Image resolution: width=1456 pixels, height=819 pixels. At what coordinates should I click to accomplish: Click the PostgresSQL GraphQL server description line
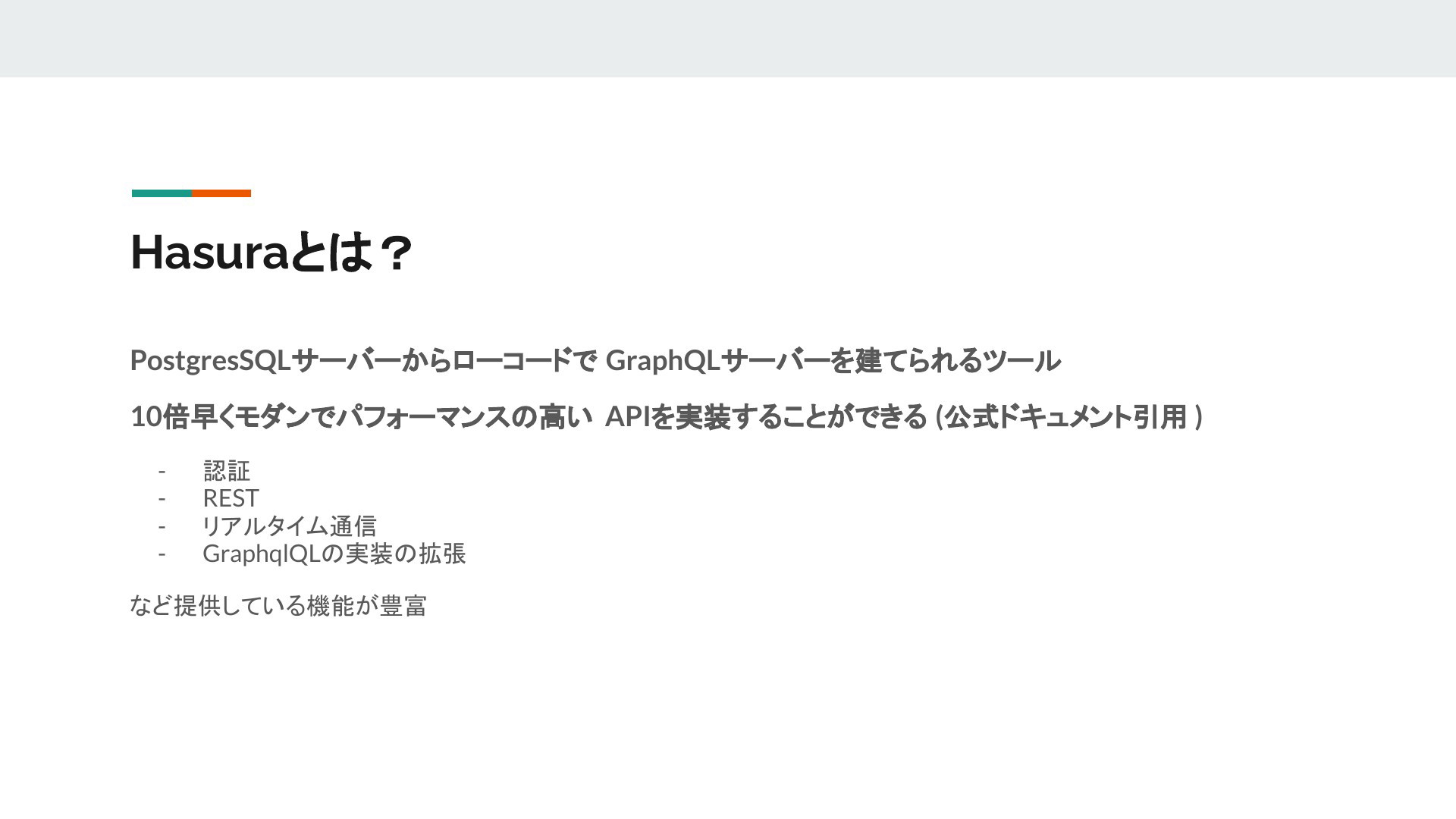click(595, 360)
